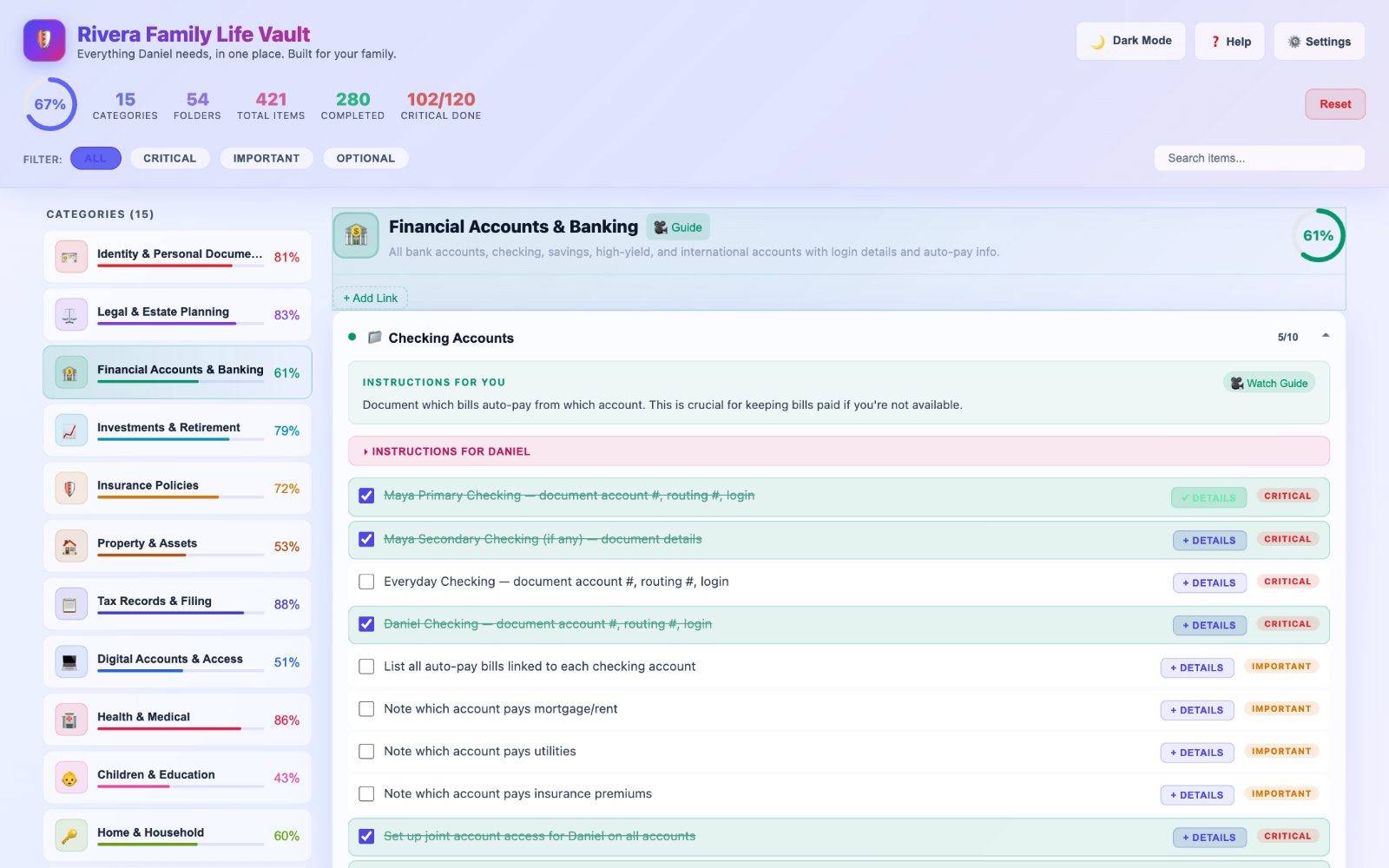Image resolution: width=1389 pixels, height=868 pixels.
Task: Check the Everyday Checking item
Action: 366,582
